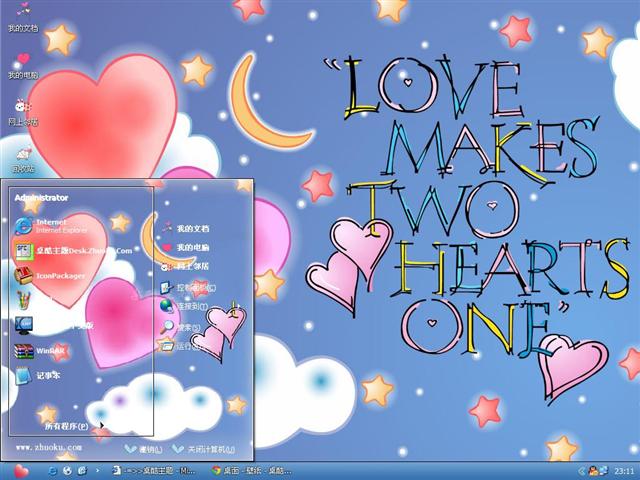Click Internet Explorer quick launch icon

(x=52, y=471)
